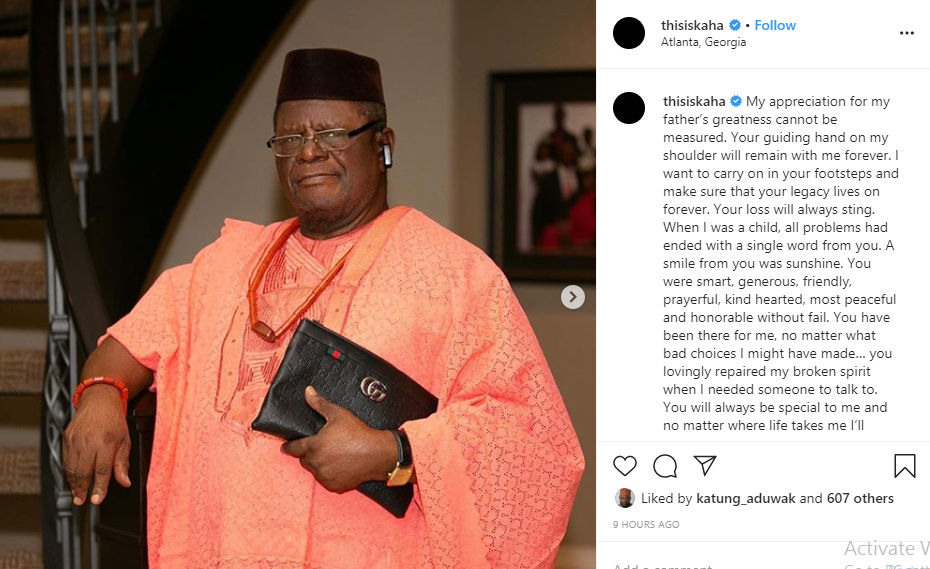The height and width of the screenshot is (569, 930).
Task: Click the photo of the man in orange attire
Action: point(298,285)
